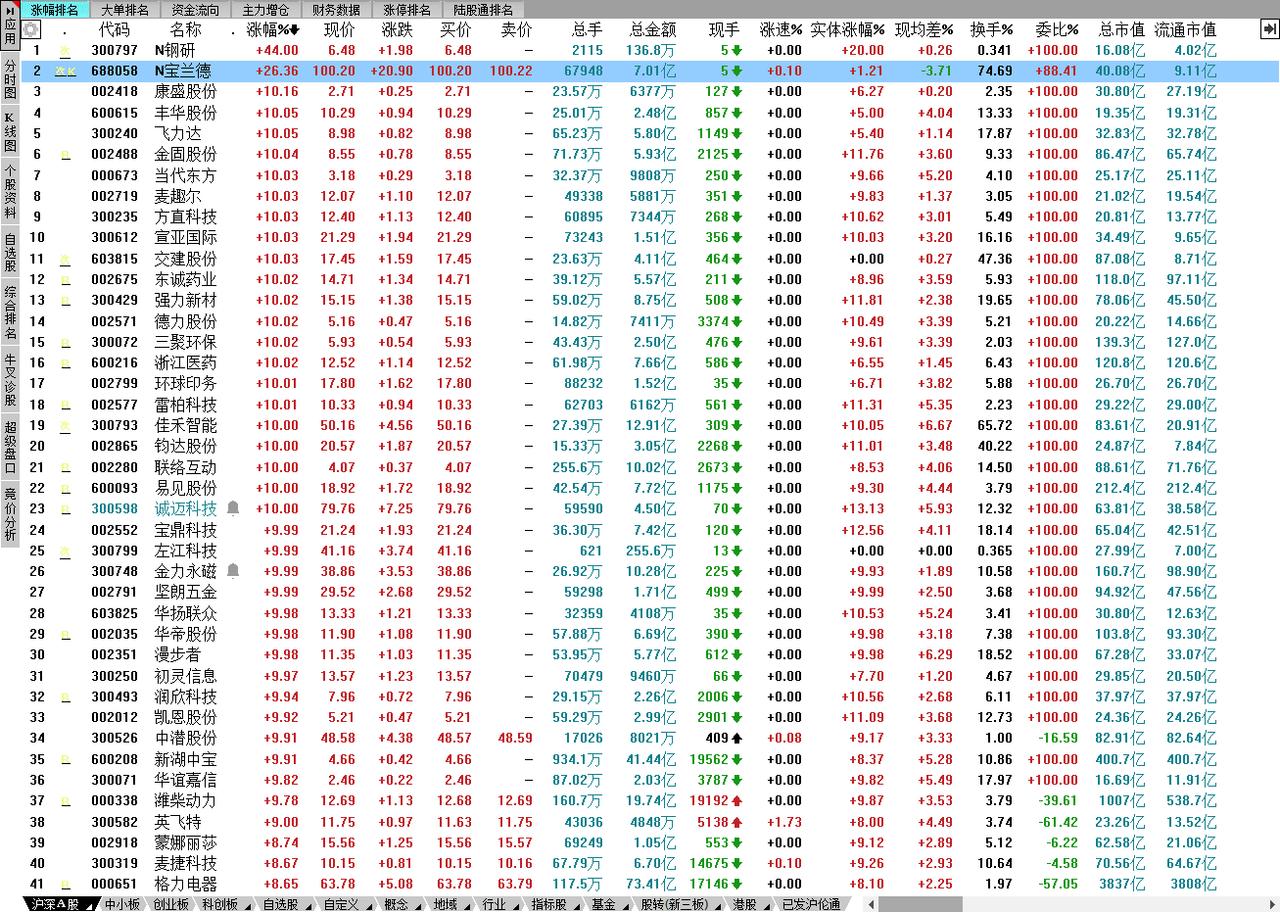
Task: Switch to the 中小板 bottom tab
Action: coord(123,904)
